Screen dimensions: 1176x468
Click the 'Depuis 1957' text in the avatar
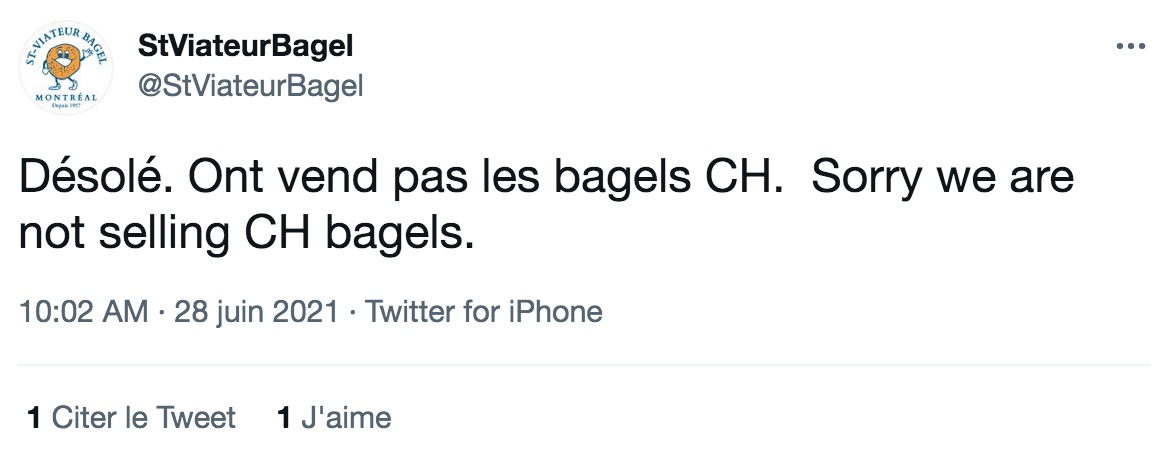66,106
